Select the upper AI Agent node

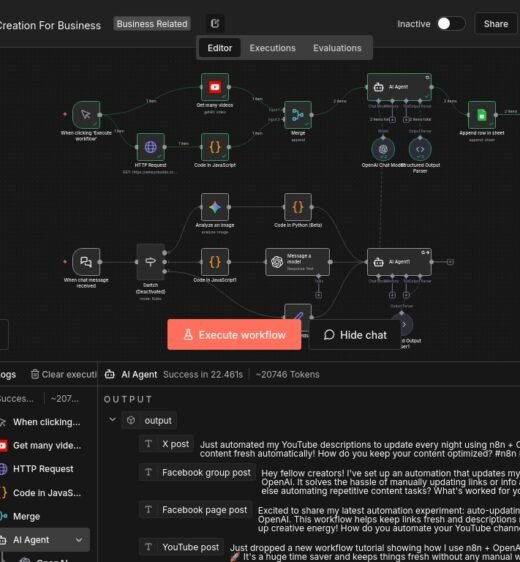(x=399, y=87)
